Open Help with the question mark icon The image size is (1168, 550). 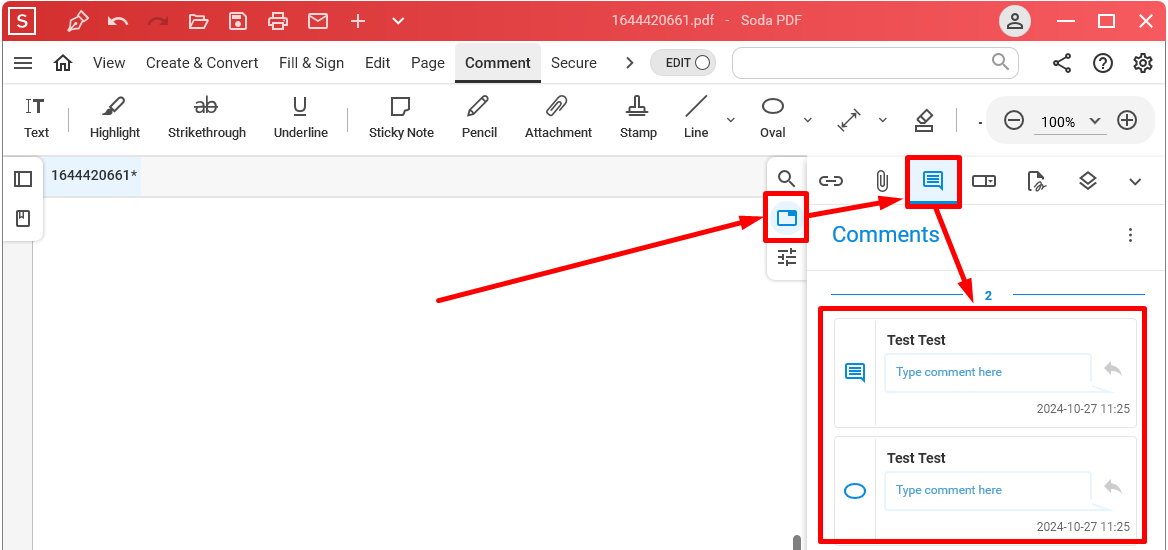(x=1102, y=63)
